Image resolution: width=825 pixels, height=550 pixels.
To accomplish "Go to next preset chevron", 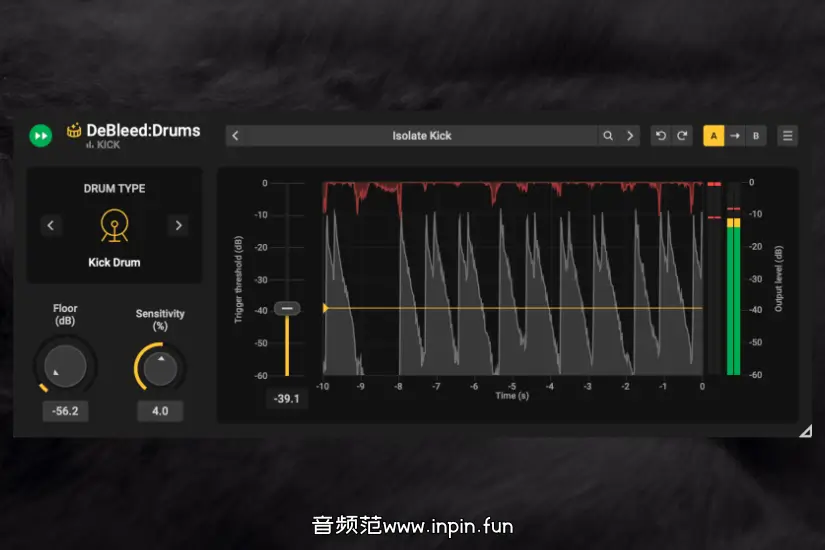I will pos(630,136).
